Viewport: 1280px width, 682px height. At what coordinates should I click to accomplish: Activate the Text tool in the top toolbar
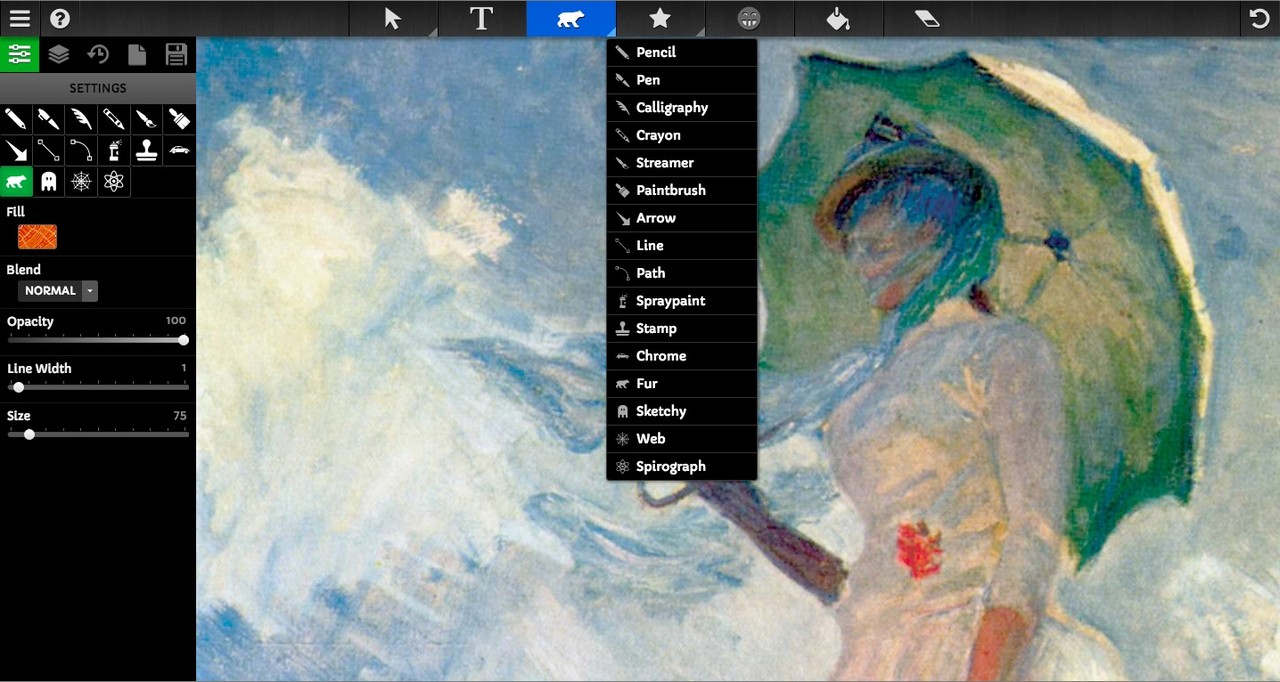pyautogui.click(x=481, y=17)
